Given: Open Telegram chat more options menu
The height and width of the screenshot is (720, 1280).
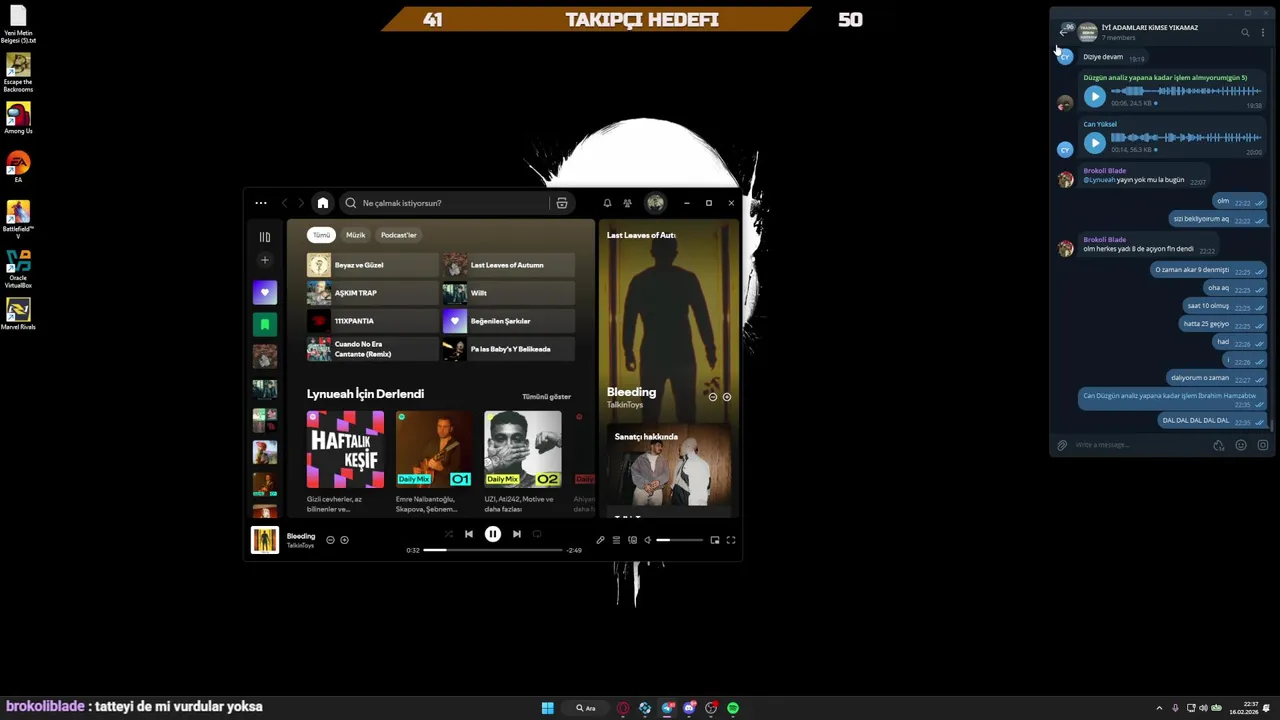Looking at the screenshot, I should pyautogui.click(x=1263, y=33).
